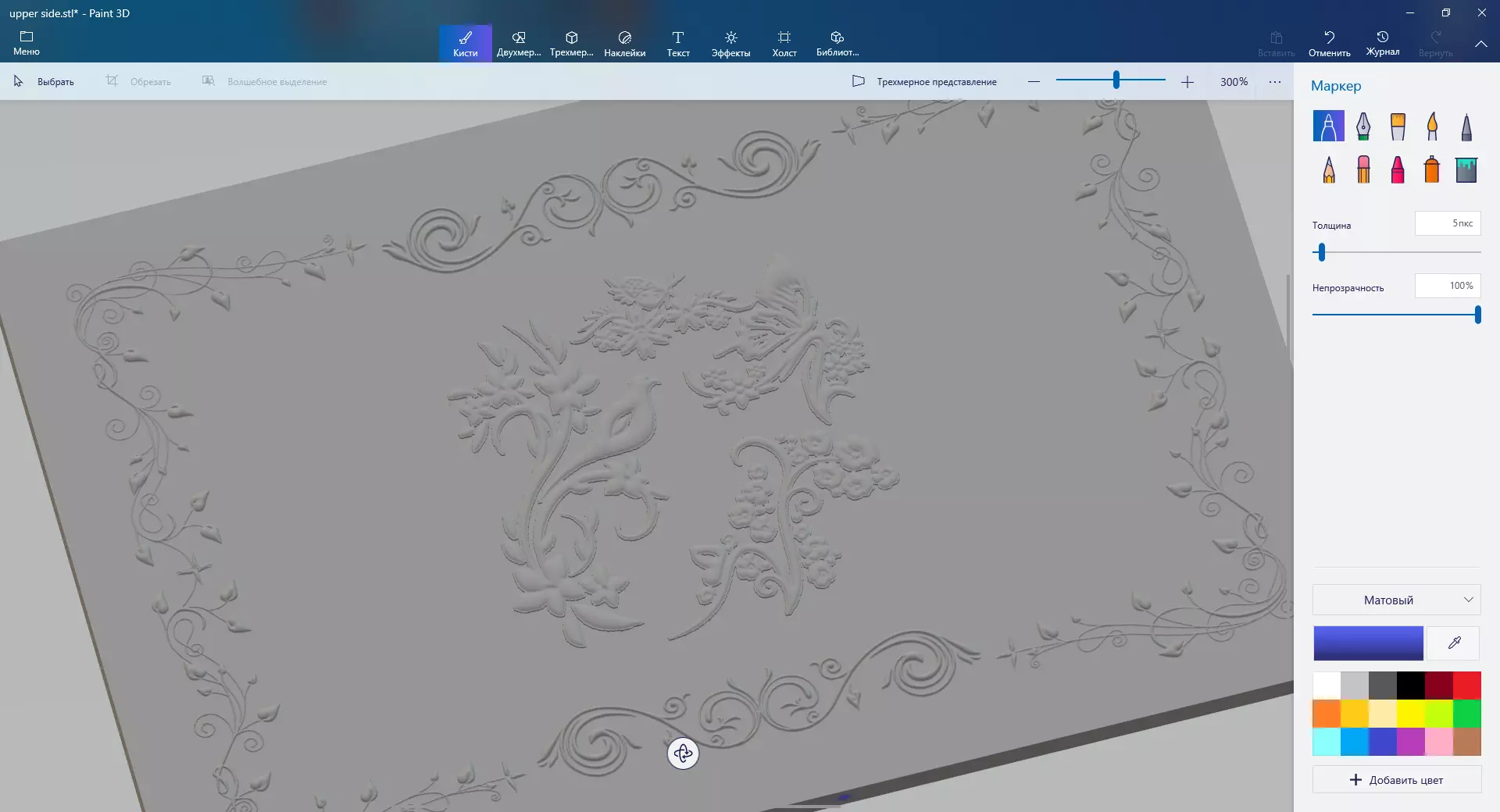Click the zoom slider handle
1500x812 pixels.
1116,80
